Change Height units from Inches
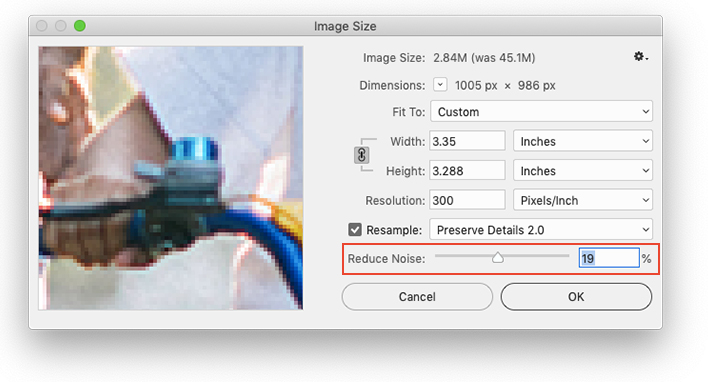 [x=583, y=171]
